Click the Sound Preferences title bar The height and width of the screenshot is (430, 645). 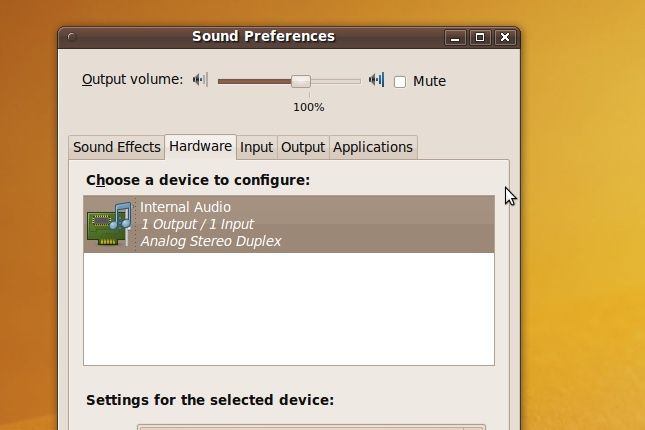263,37
